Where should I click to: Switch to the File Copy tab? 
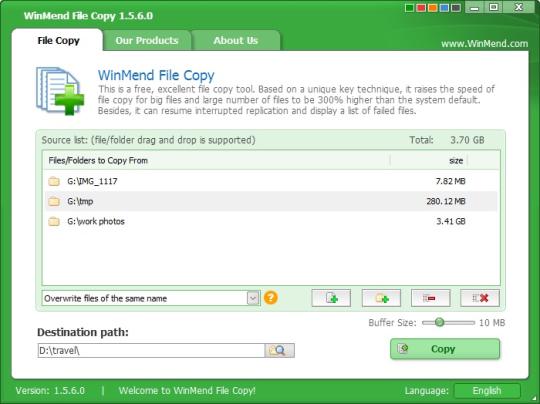(58, 40)
